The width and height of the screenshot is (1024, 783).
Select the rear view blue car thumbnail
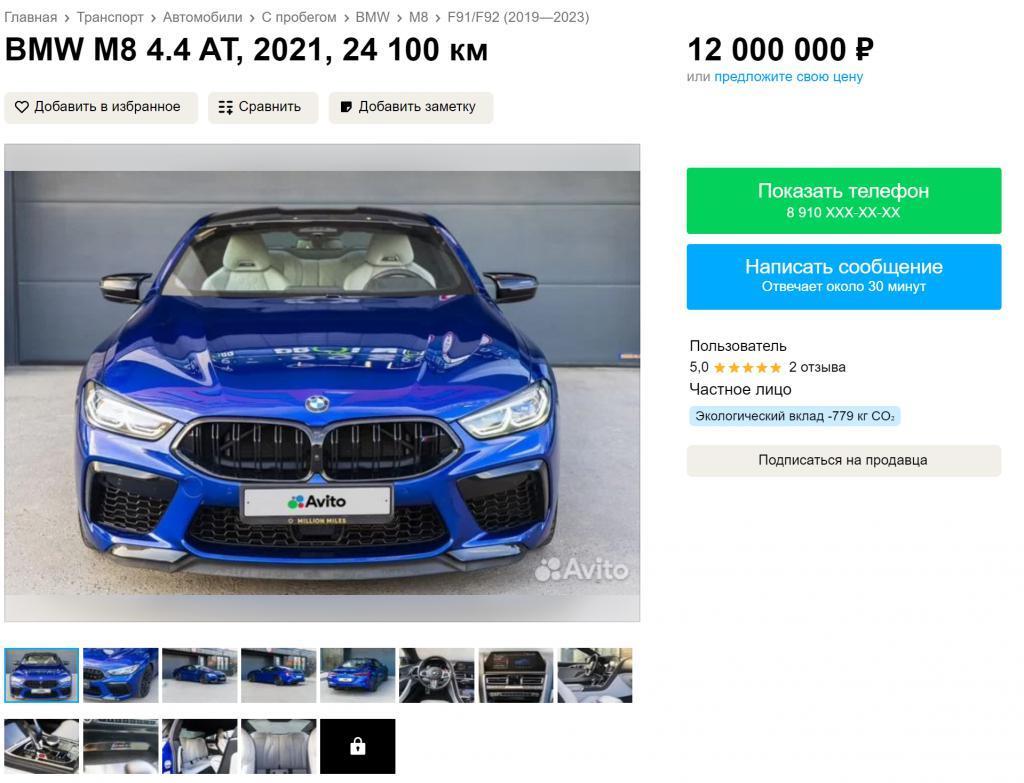[x=357, y=675]
